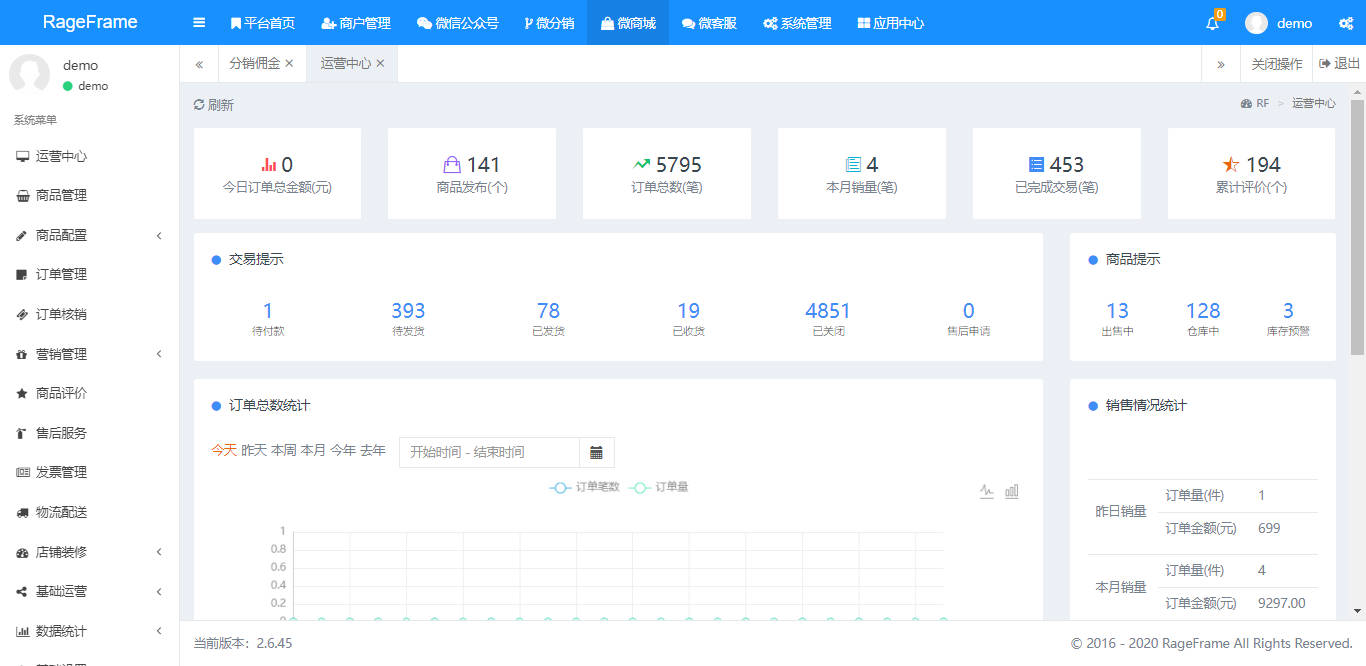Click the RF breadcrumb link

1255,103
